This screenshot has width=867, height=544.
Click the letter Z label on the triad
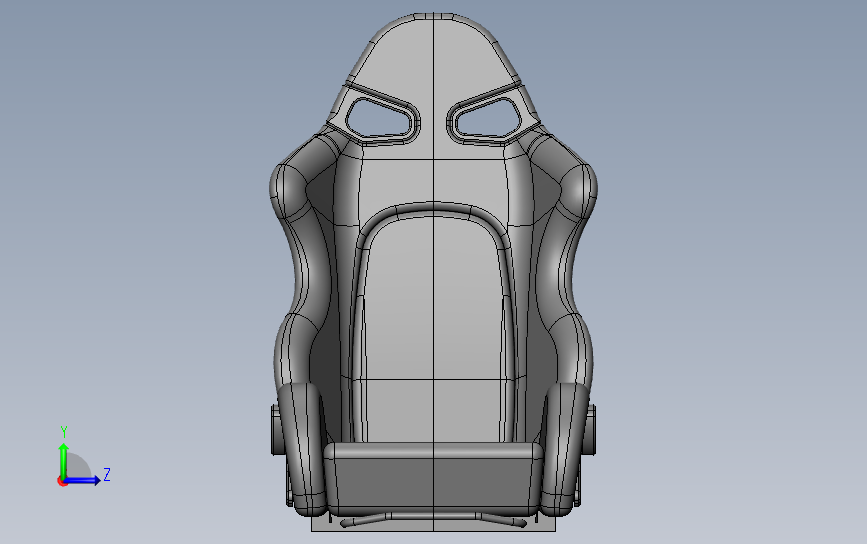[x=107, y=474]
